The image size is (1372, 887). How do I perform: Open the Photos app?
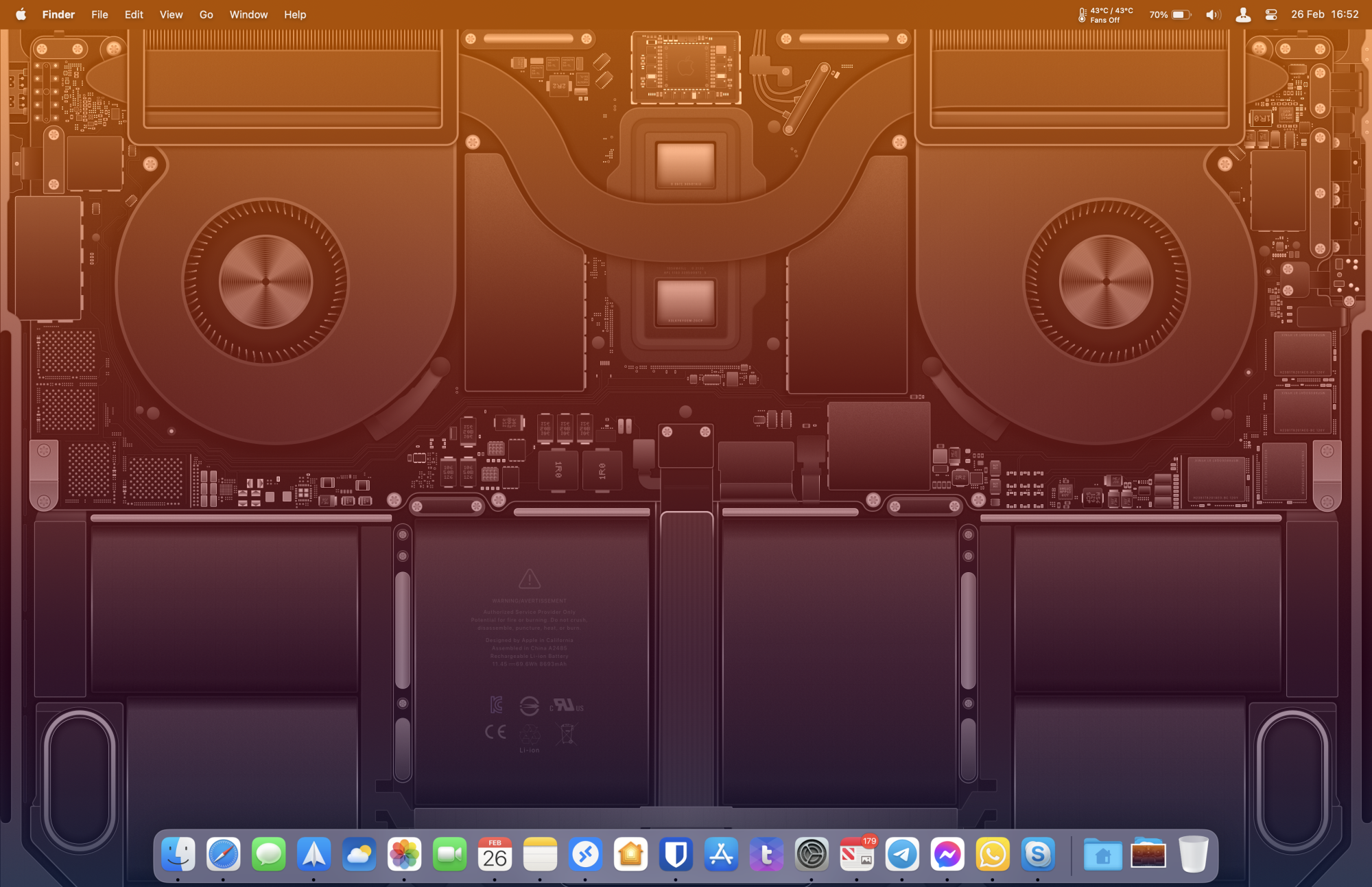(x=405, y=855)
